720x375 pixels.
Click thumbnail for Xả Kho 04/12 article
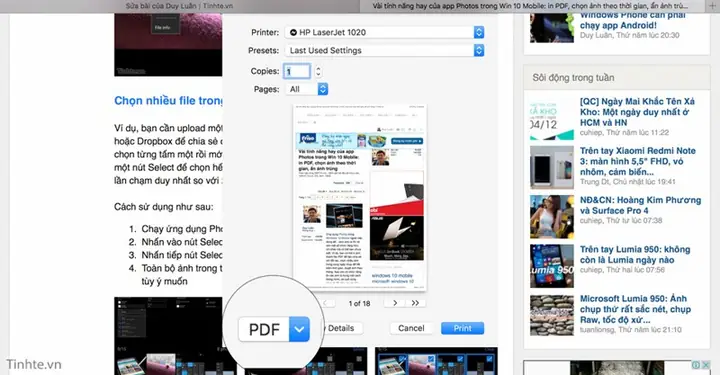pyautogui.click(x=551, y=118)
